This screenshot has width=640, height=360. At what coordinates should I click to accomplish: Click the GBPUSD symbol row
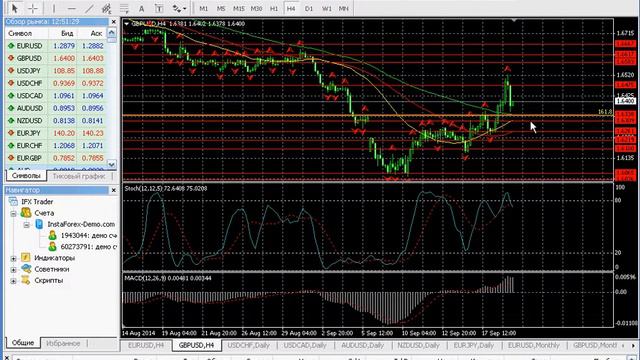[56, 58]
